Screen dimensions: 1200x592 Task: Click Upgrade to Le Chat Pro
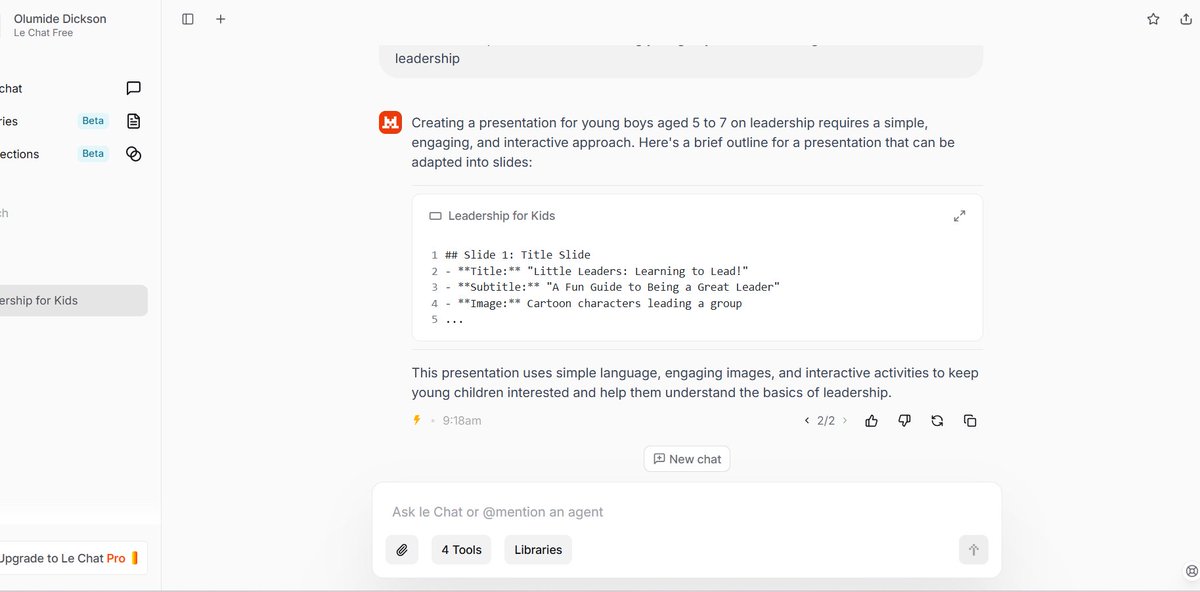pos(70,558)
